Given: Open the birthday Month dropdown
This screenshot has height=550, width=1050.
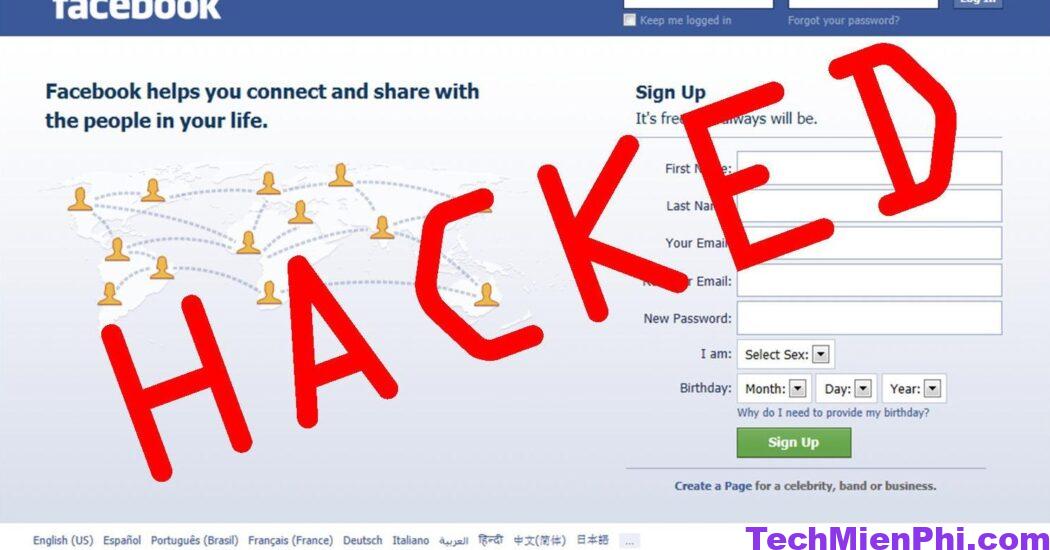Looking at the screenshot, I should click(774, 389).
